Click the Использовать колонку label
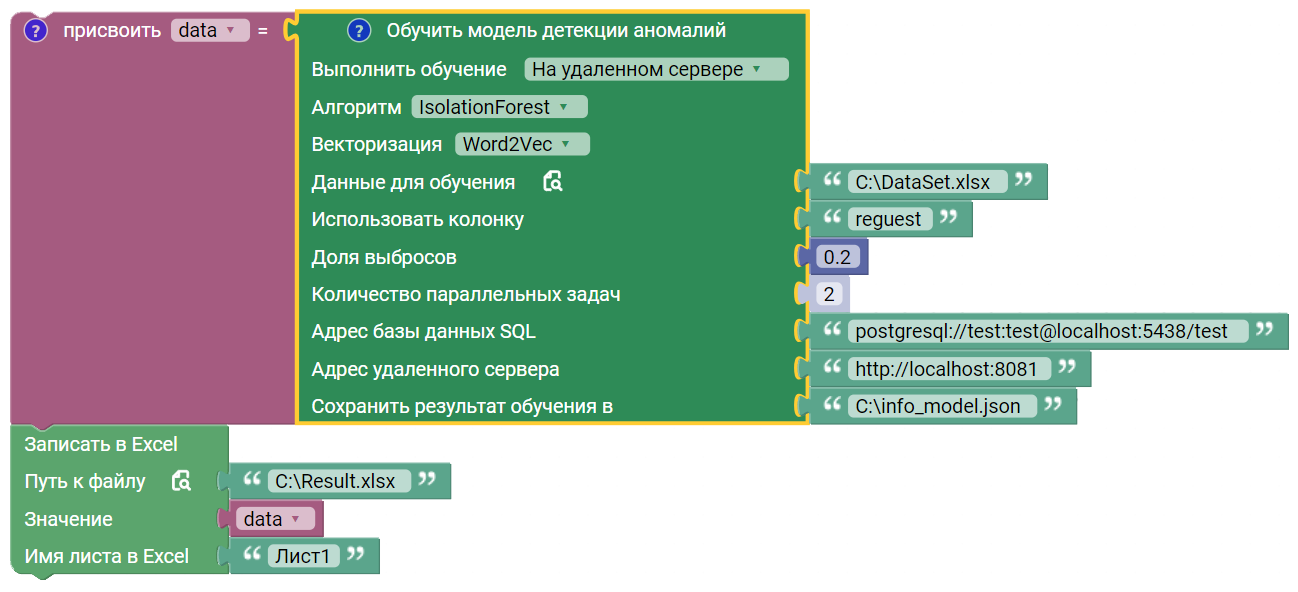Viewport: 1298px width, 592px height. pos(417,219)
